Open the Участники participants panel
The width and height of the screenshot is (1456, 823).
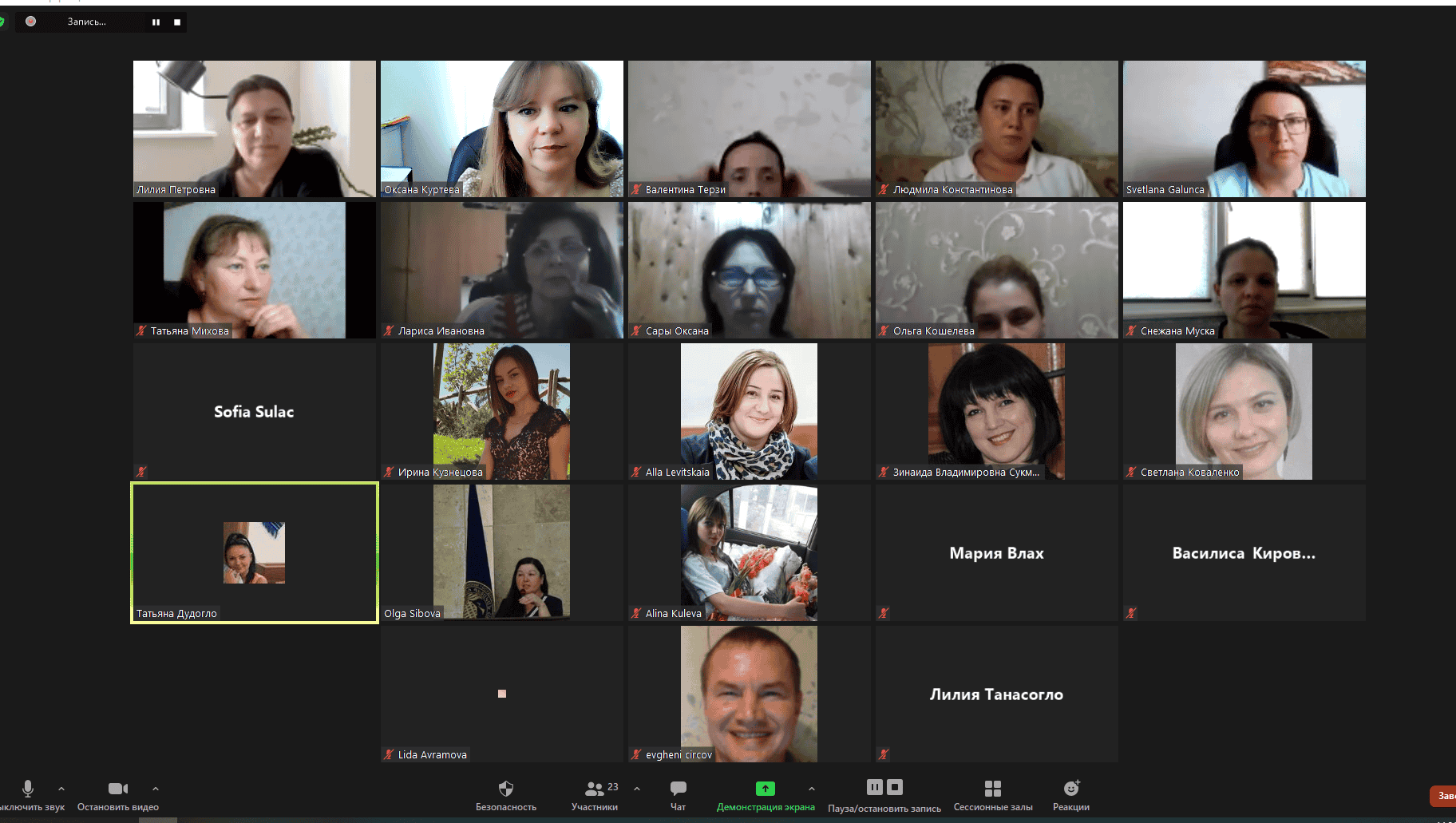[594, 789]
